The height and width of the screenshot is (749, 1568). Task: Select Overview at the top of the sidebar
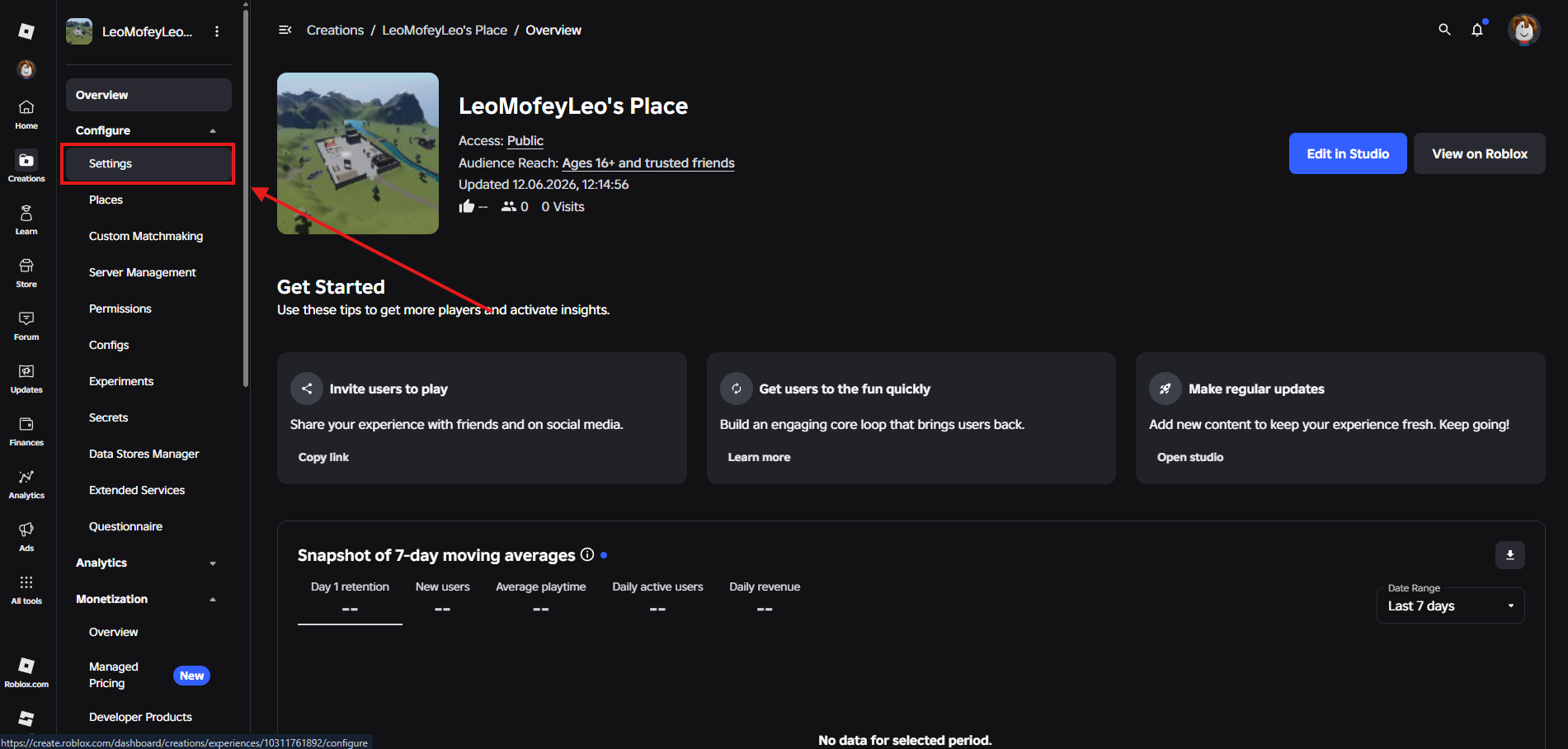click(x=148, y=95)
